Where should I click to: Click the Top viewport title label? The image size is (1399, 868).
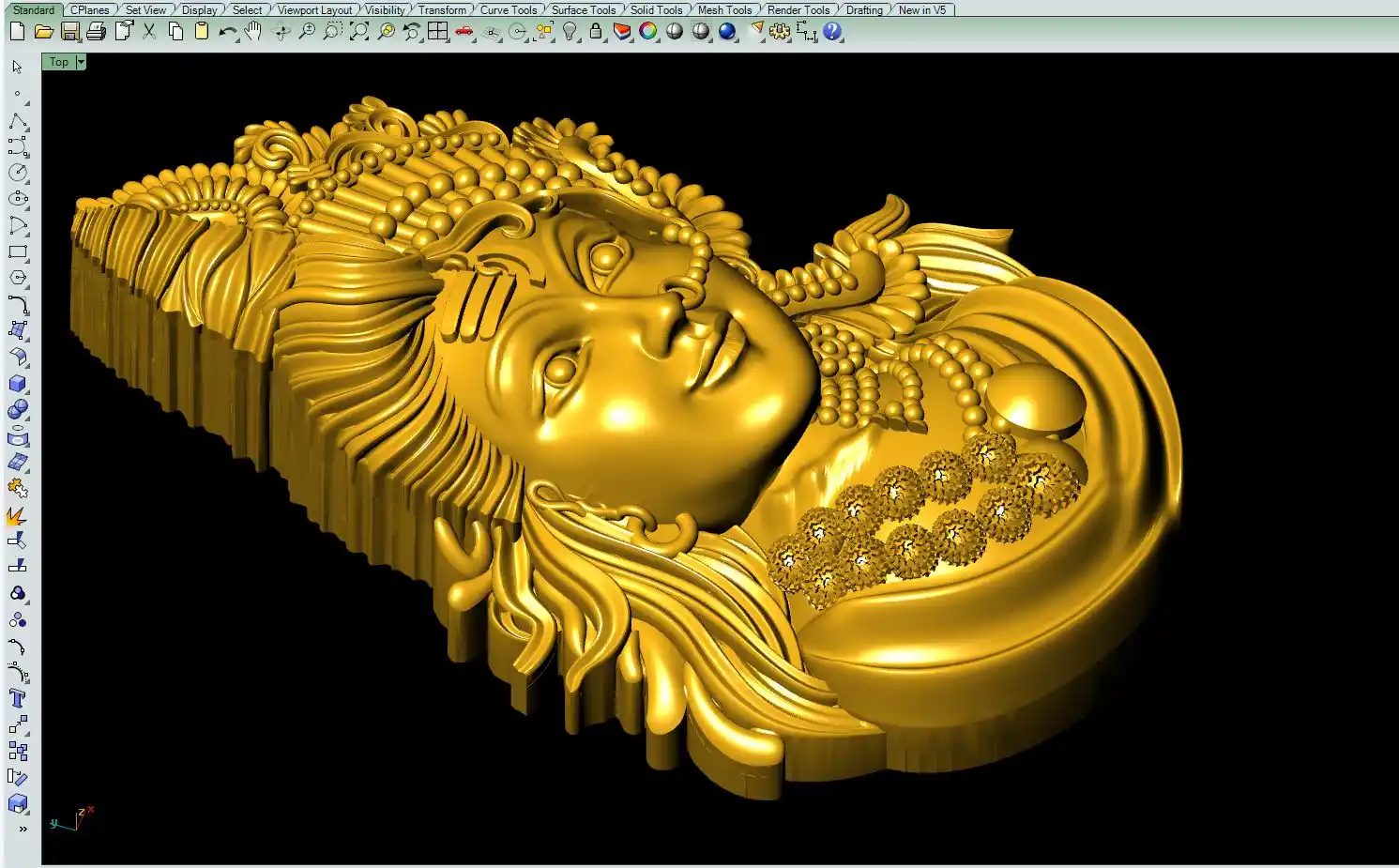pyautogui.click(x=59, y=62)
